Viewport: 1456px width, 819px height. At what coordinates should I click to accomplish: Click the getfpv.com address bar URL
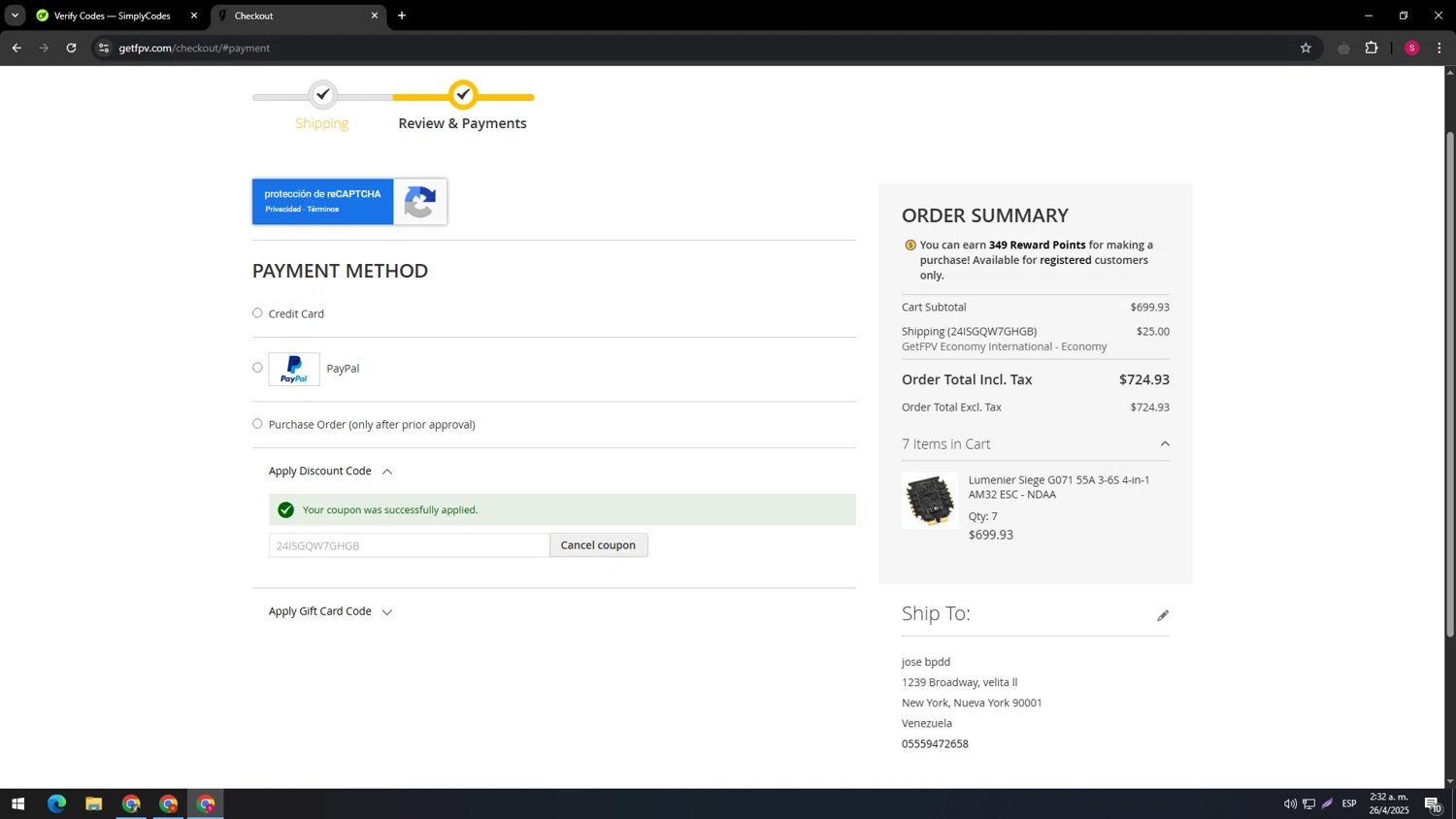coord(194,48)
